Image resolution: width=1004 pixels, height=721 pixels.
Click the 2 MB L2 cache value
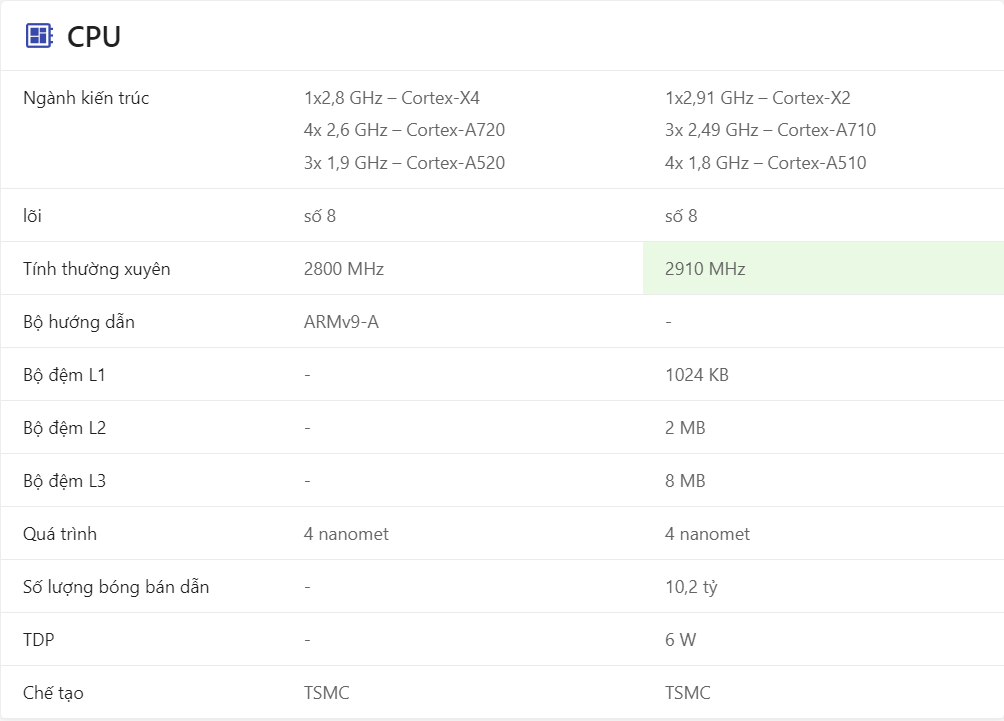(x=685, y=428)
